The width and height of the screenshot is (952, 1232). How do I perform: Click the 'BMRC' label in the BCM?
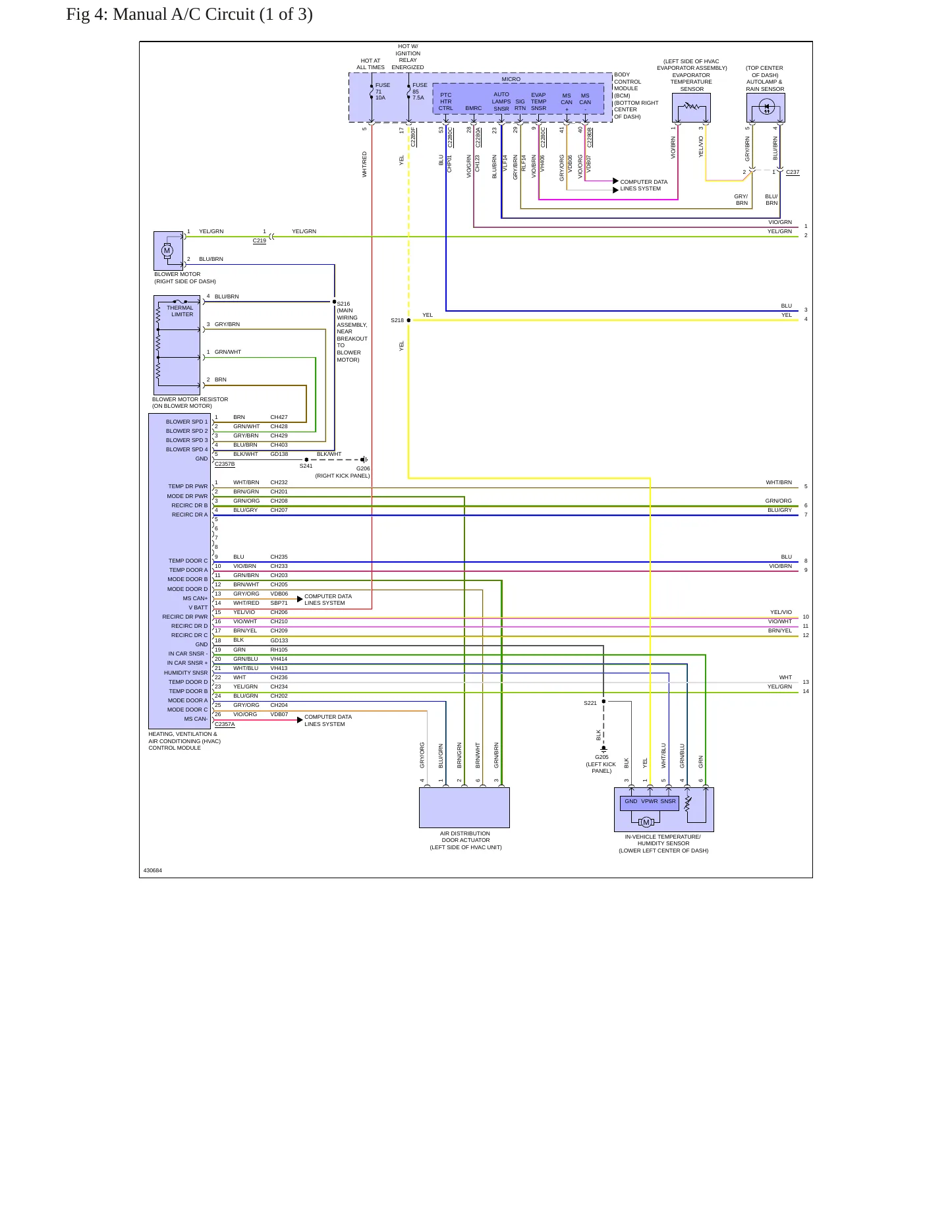474,108
